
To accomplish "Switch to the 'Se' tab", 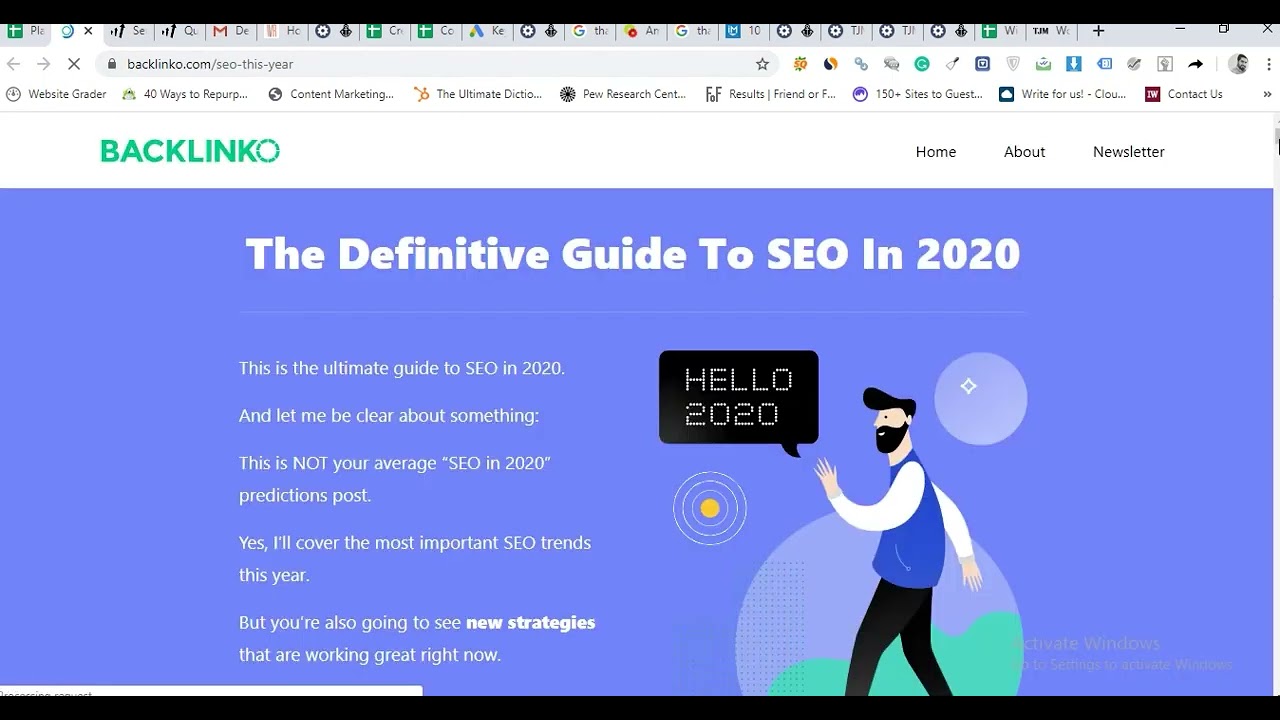I will point(128,31).
